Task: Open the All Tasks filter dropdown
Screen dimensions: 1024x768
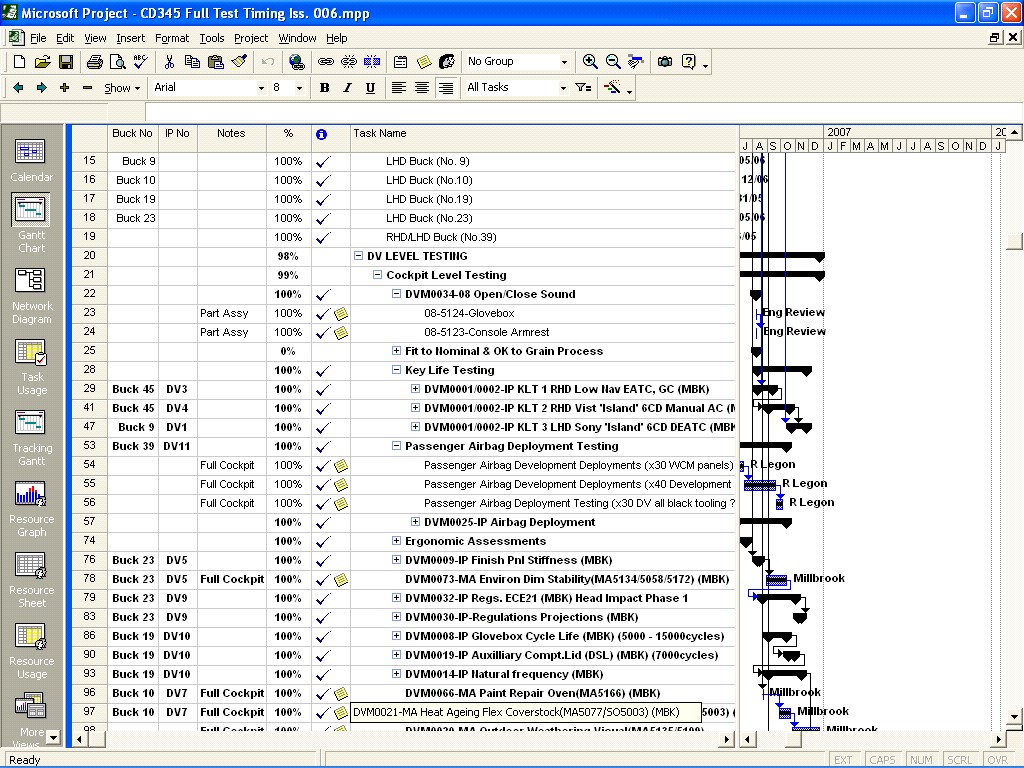Action: point(563,88)
